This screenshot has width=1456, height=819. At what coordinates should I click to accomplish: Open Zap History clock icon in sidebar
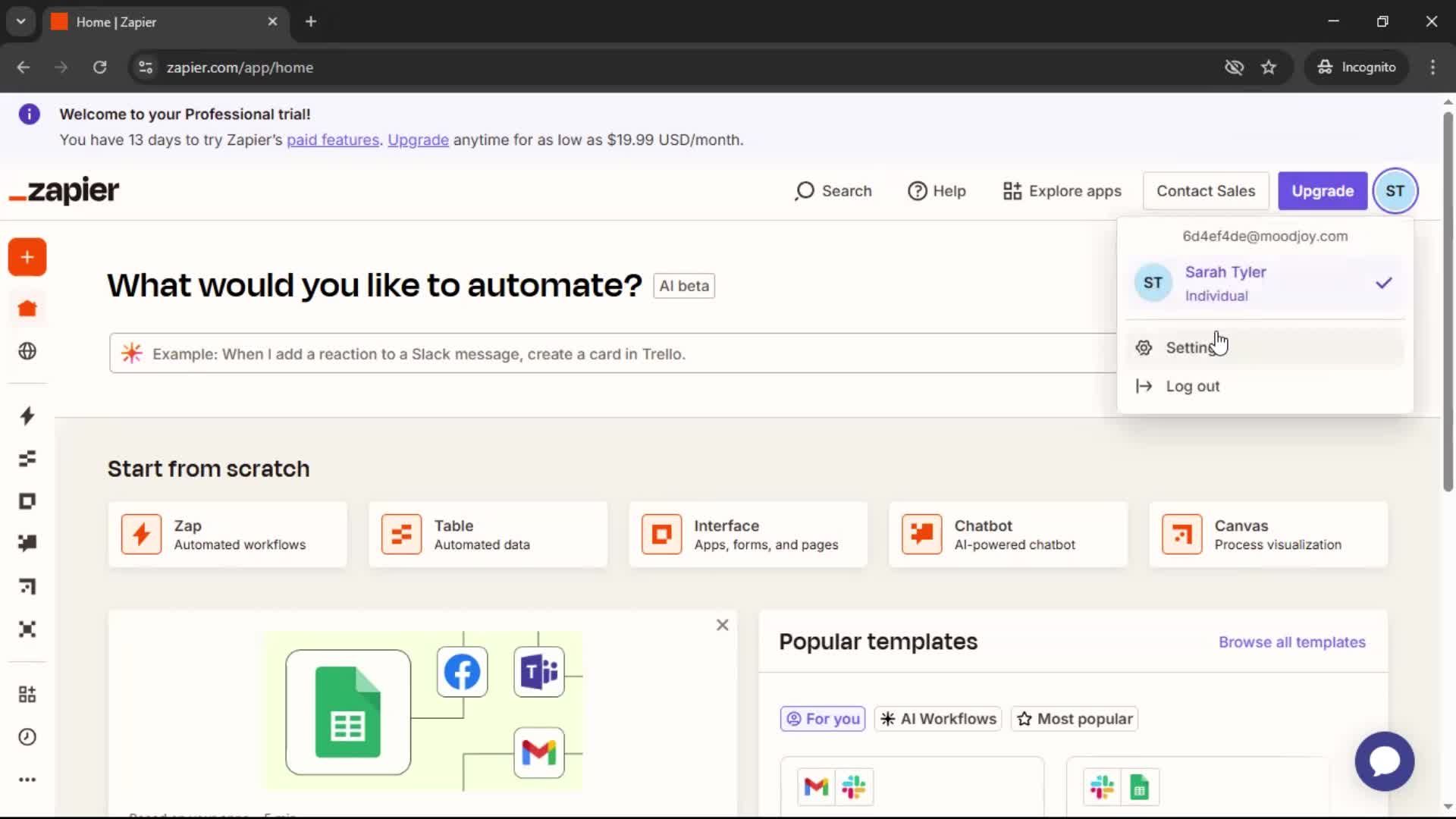click(27, 736)
